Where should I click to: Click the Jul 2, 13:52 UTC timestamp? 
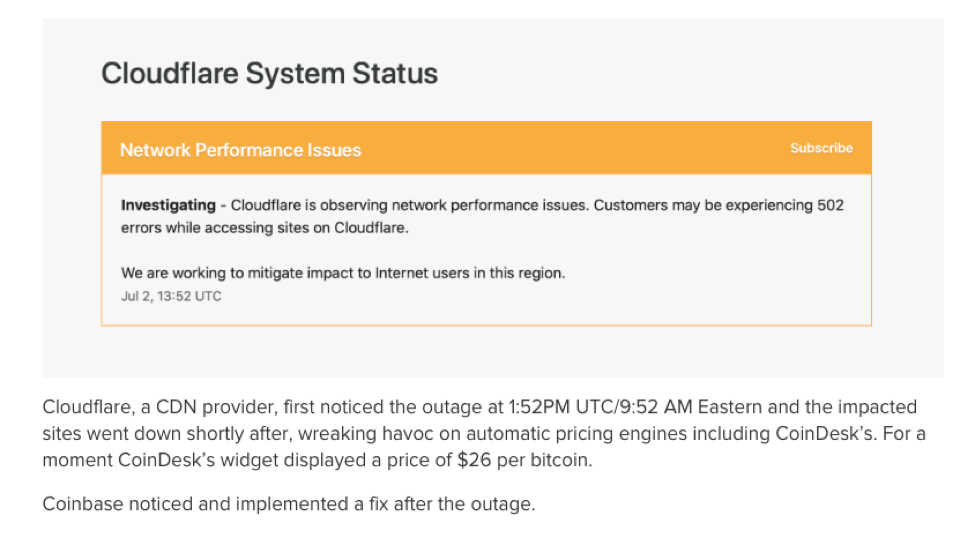point(171,296)
